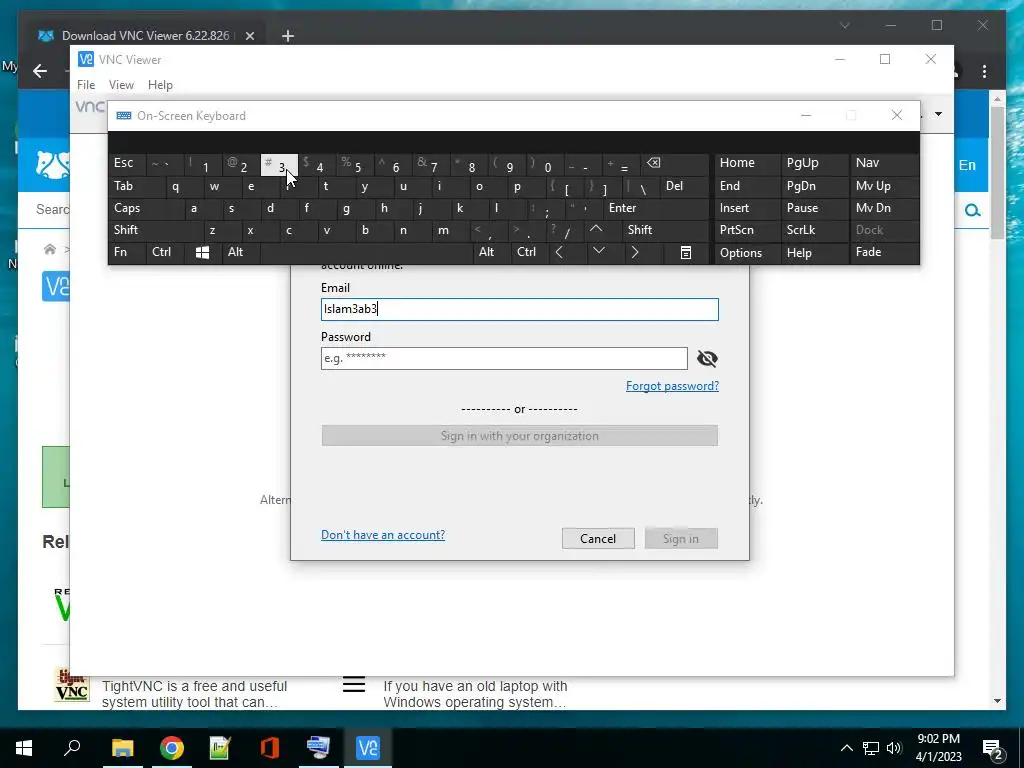This screenshot has width=1024, height=768.
Task: Open the green notepad taskbar app
Action: click(221, 748)
